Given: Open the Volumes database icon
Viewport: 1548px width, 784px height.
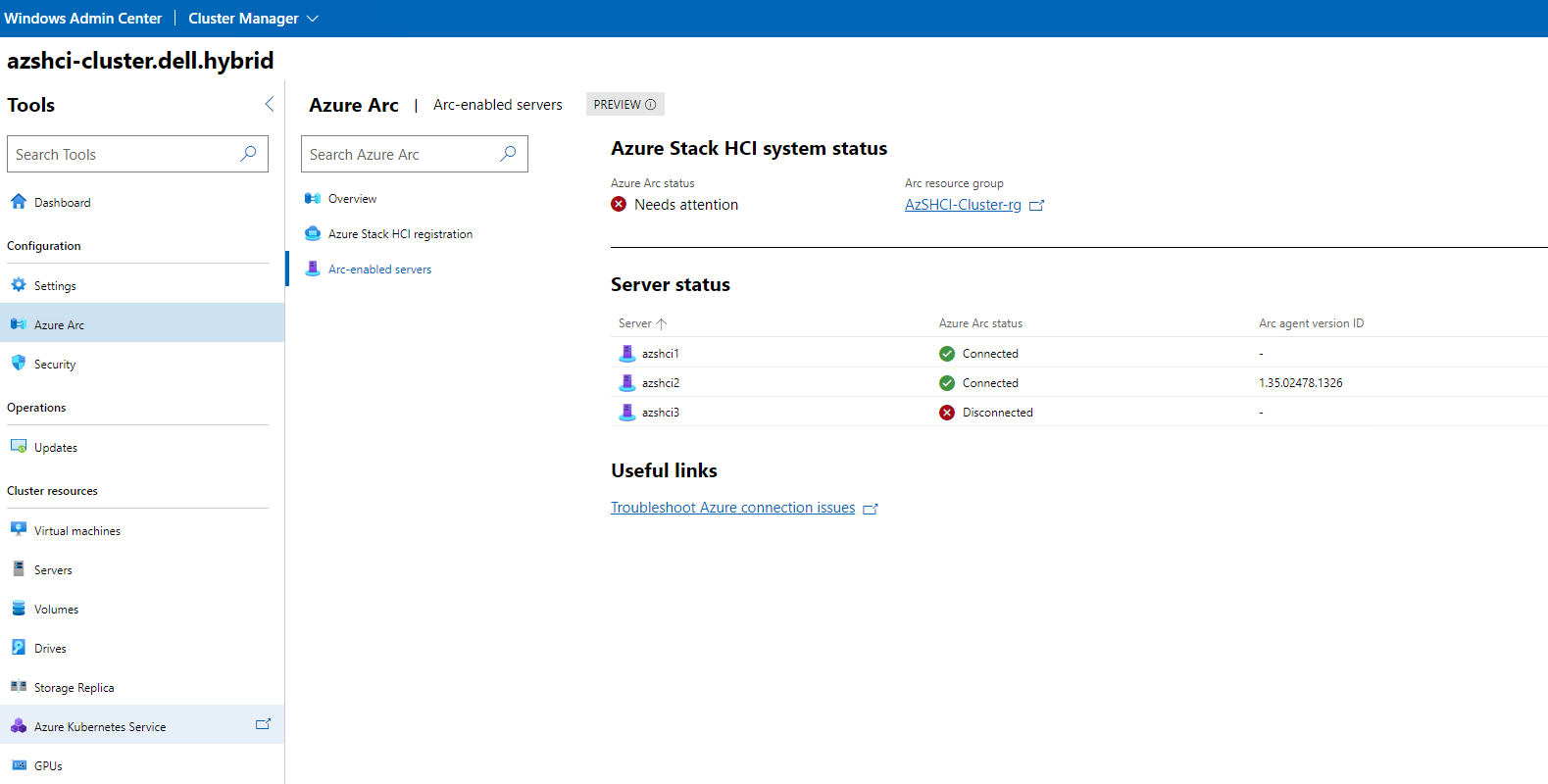Looking at the screenshot, I should coord(19,609).
